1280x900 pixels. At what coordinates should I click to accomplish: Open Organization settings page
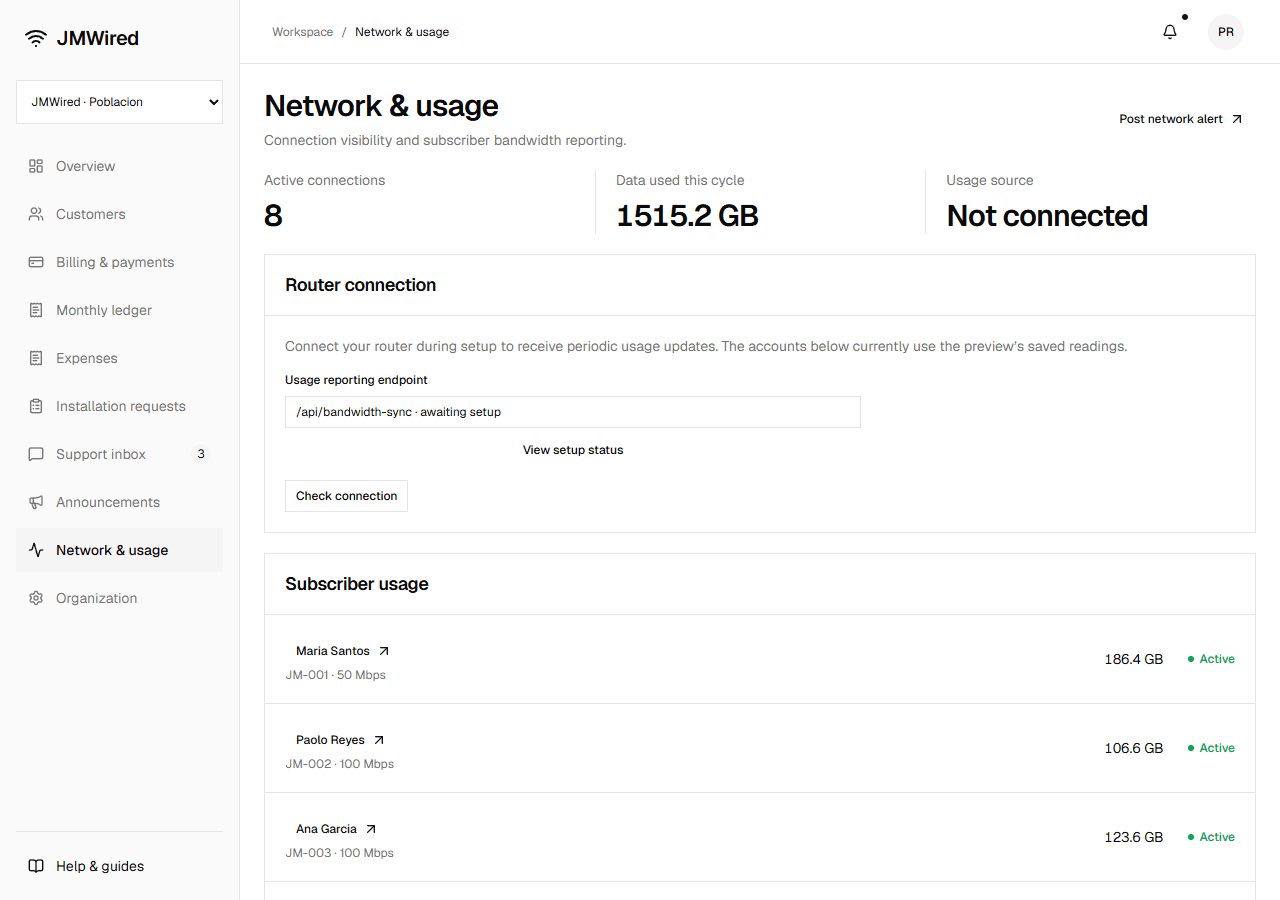tap(119, 598)
